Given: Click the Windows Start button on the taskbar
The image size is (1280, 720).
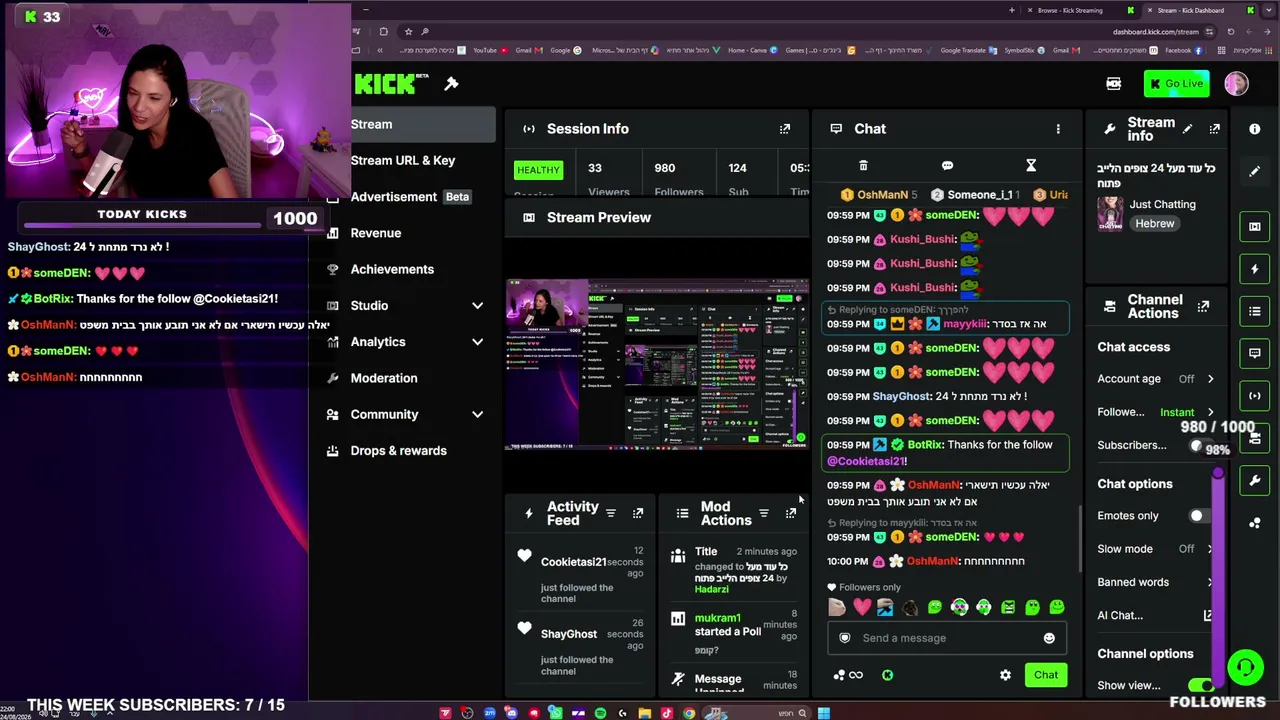Looking at the screenshot, I should pyautogui.click(x=823, y=713).
